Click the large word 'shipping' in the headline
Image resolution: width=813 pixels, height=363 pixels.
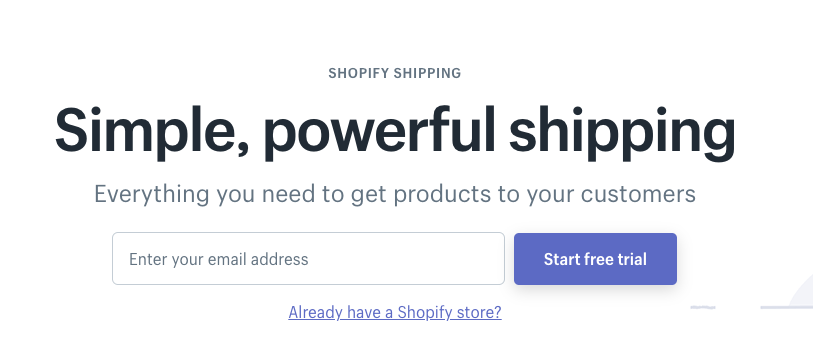622,131
